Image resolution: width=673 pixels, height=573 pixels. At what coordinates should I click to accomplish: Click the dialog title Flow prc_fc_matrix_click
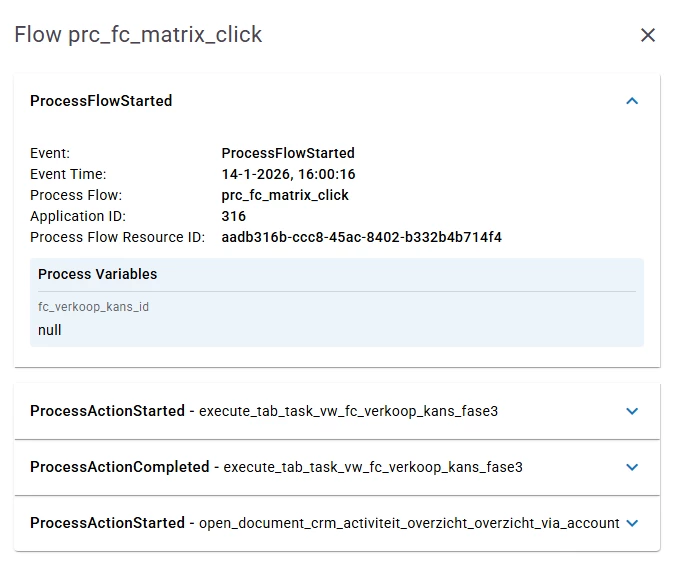coord(138,35)
